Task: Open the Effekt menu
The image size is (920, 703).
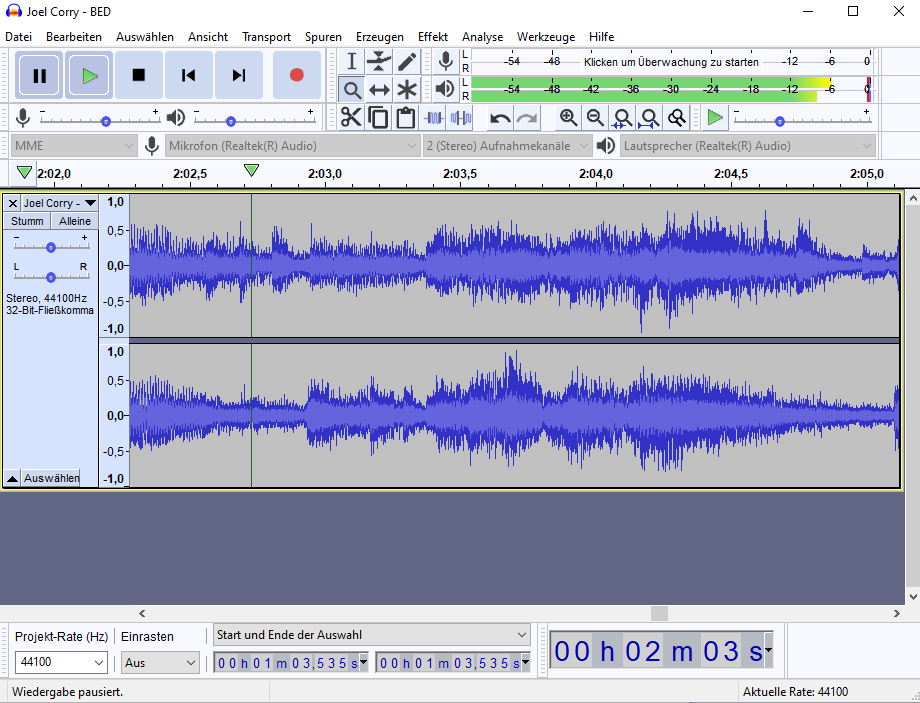Action: click(x=432, y=36)
